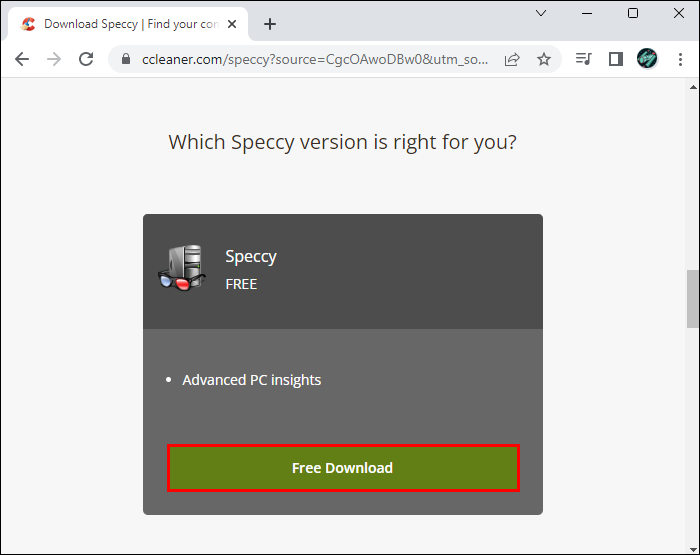Click the Speccy computer logo image
This screenshot has height=555, width=700.
(182, 268)
